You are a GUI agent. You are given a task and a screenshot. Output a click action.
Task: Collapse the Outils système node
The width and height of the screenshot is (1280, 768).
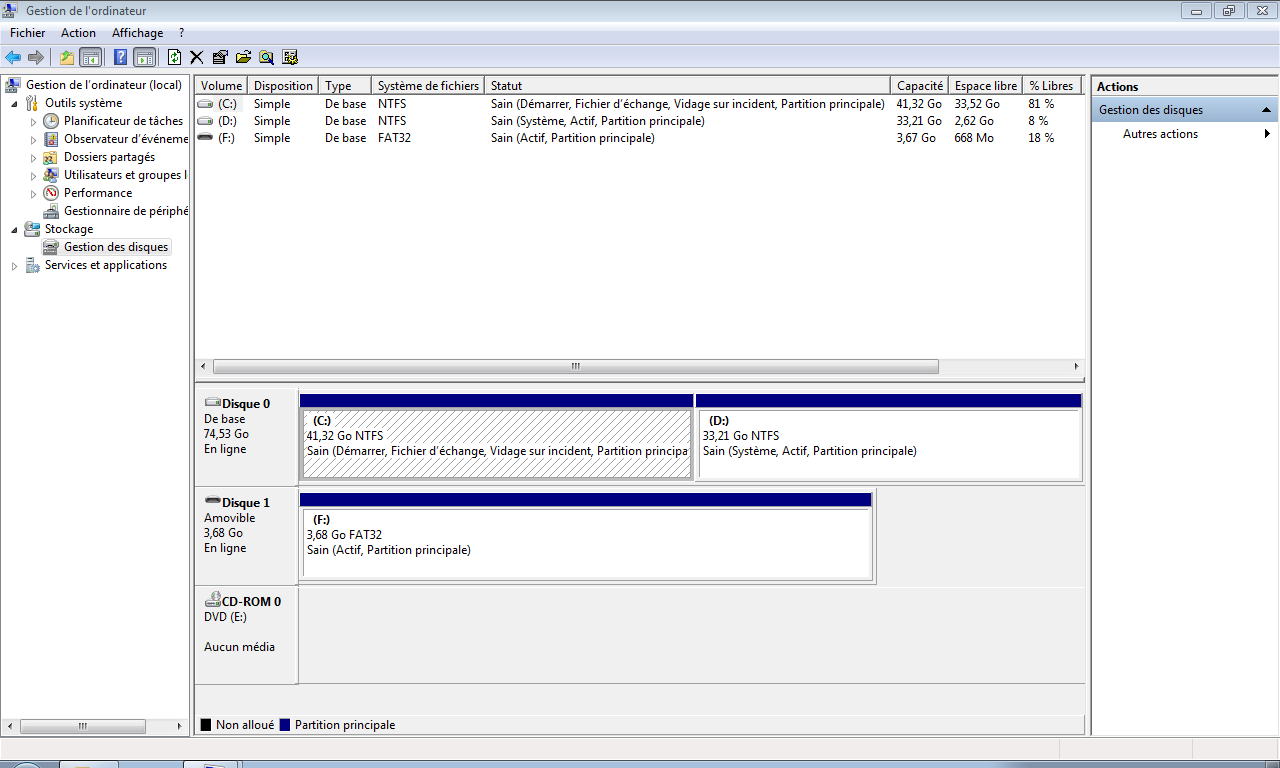[x=15, y=103]
